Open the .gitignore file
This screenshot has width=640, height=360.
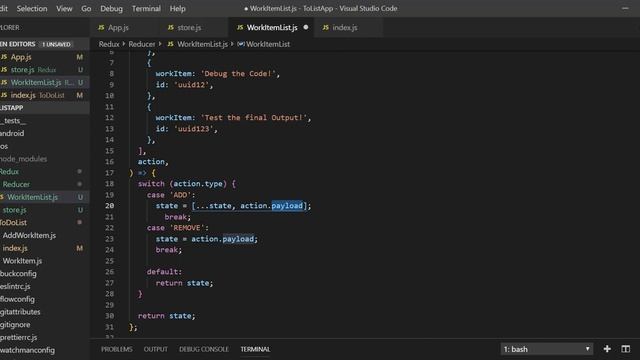44,324
